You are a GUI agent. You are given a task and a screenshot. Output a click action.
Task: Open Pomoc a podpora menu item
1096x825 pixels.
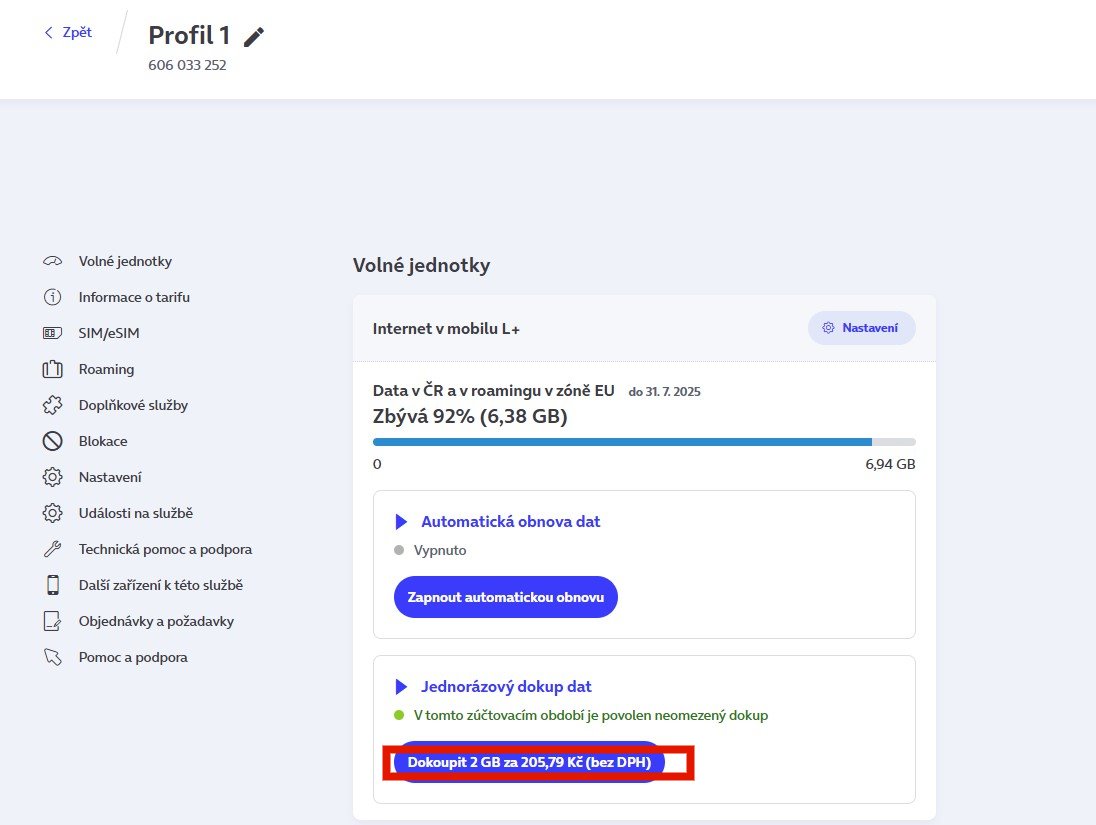133,657
